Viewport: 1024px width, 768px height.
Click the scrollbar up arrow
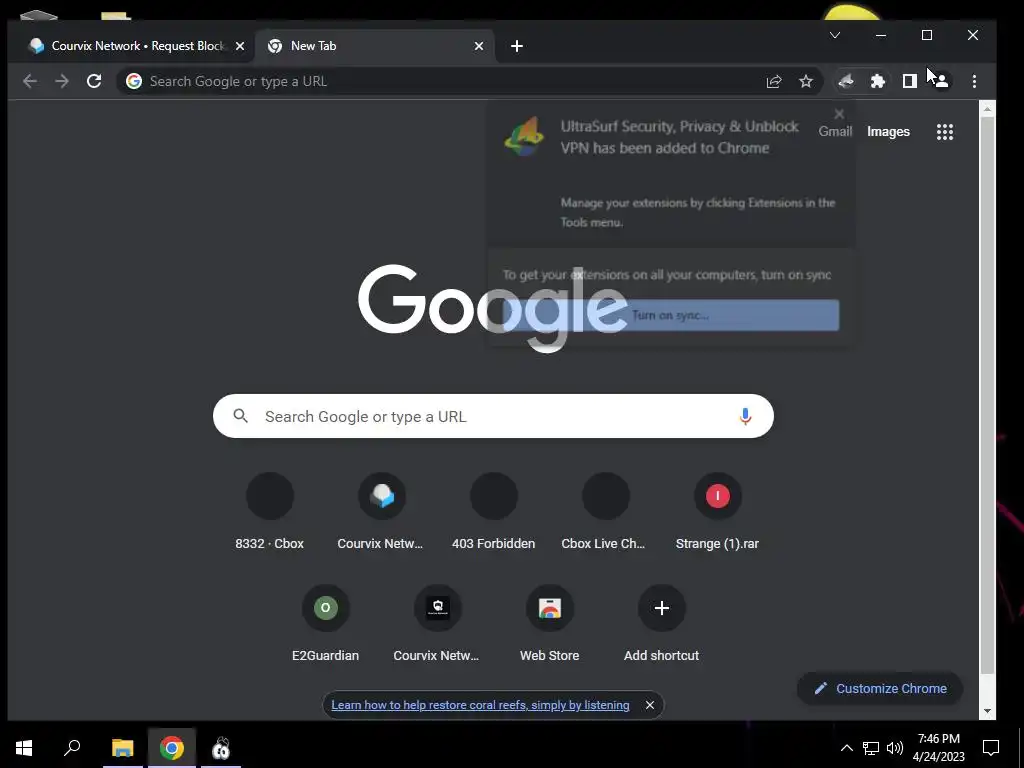[987, 108]
